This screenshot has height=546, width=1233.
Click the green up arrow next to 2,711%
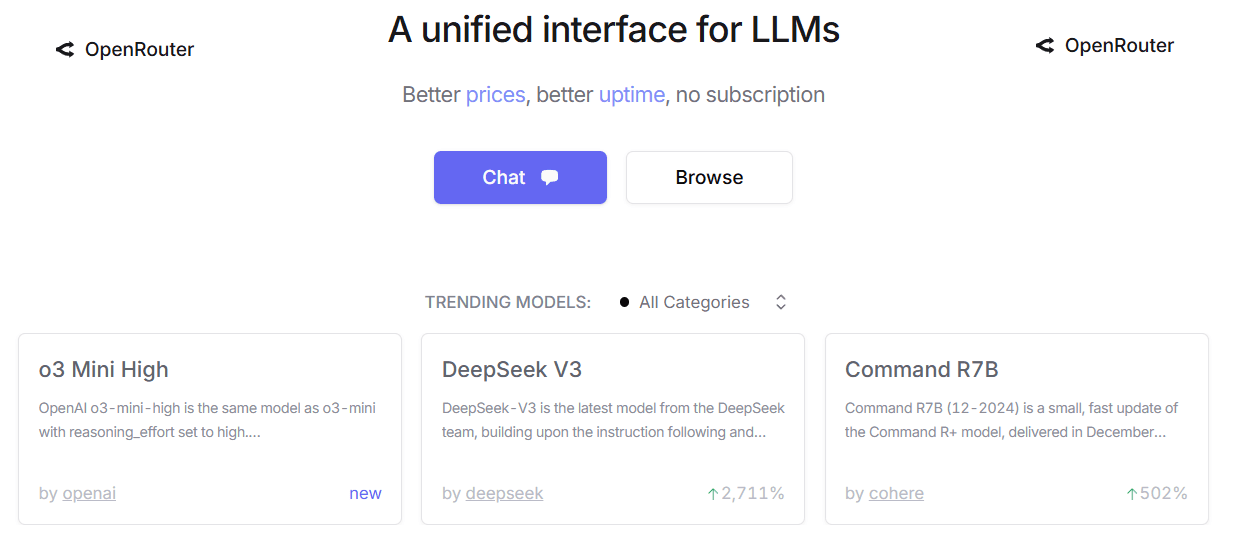click(713, 493)
